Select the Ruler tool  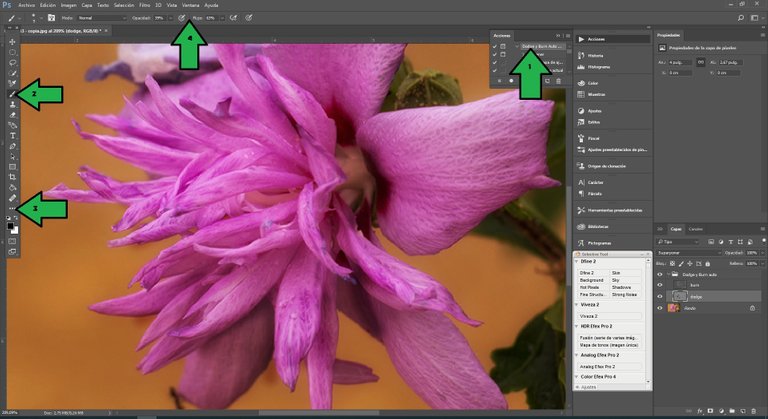(12, 198)
